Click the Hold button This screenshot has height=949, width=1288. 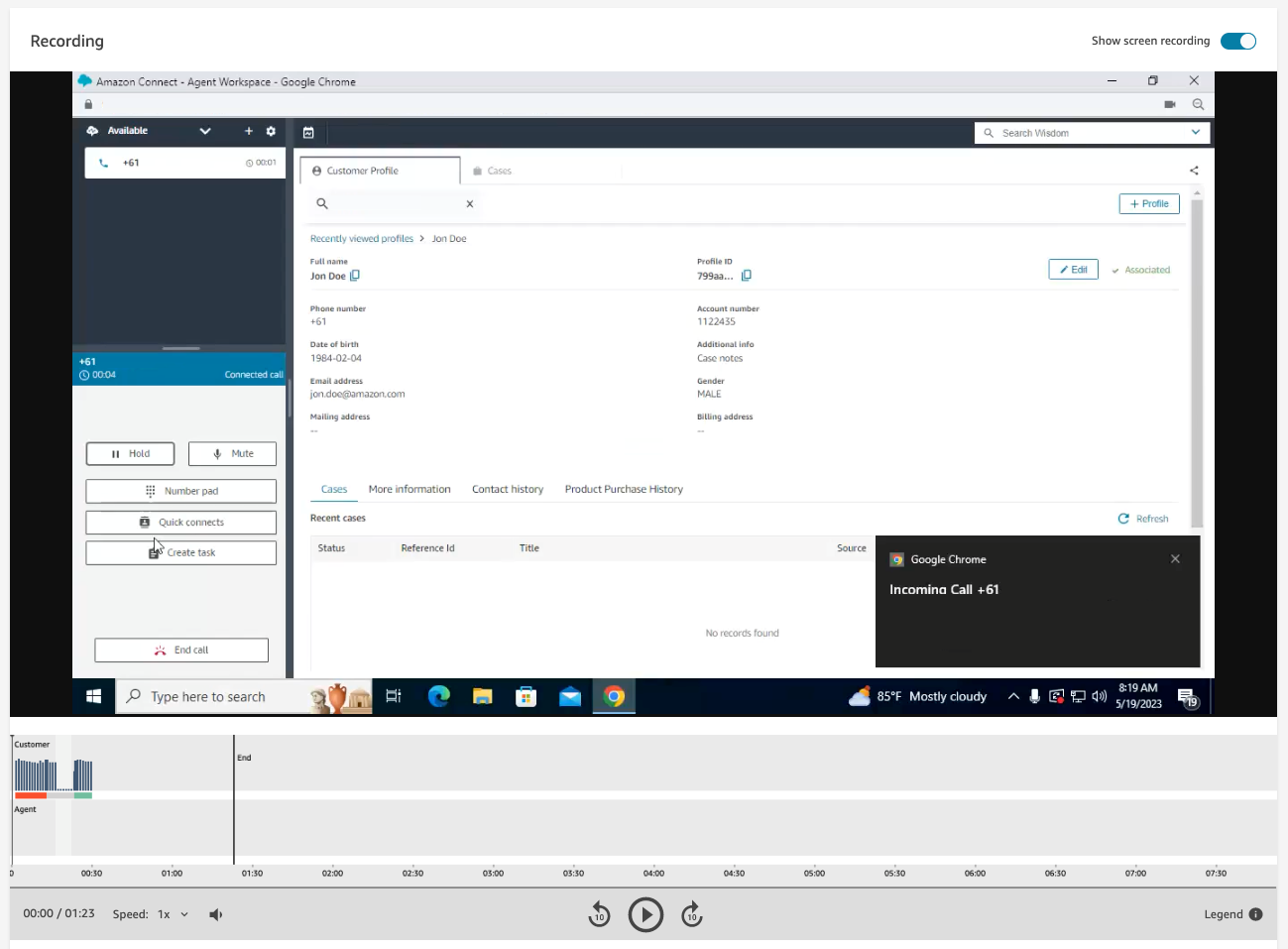tap(130, 454)
